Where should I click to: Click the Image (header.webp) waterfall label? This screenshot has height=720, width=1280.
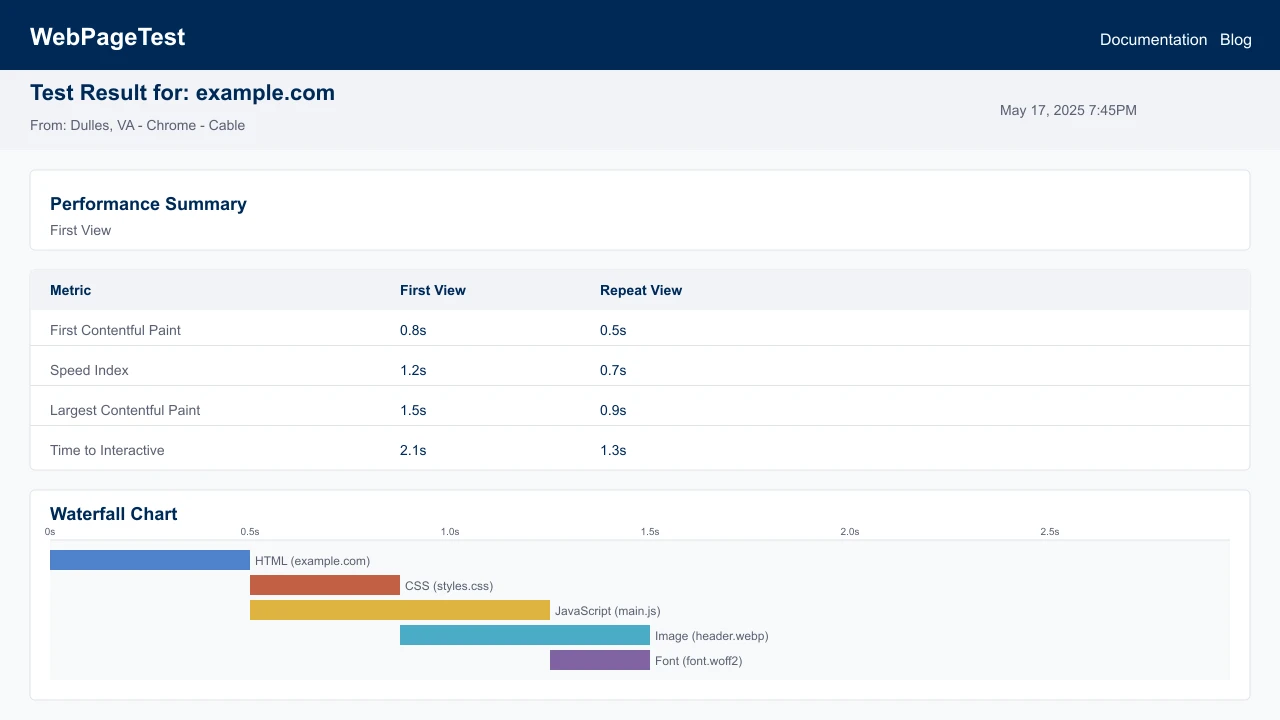712,636
